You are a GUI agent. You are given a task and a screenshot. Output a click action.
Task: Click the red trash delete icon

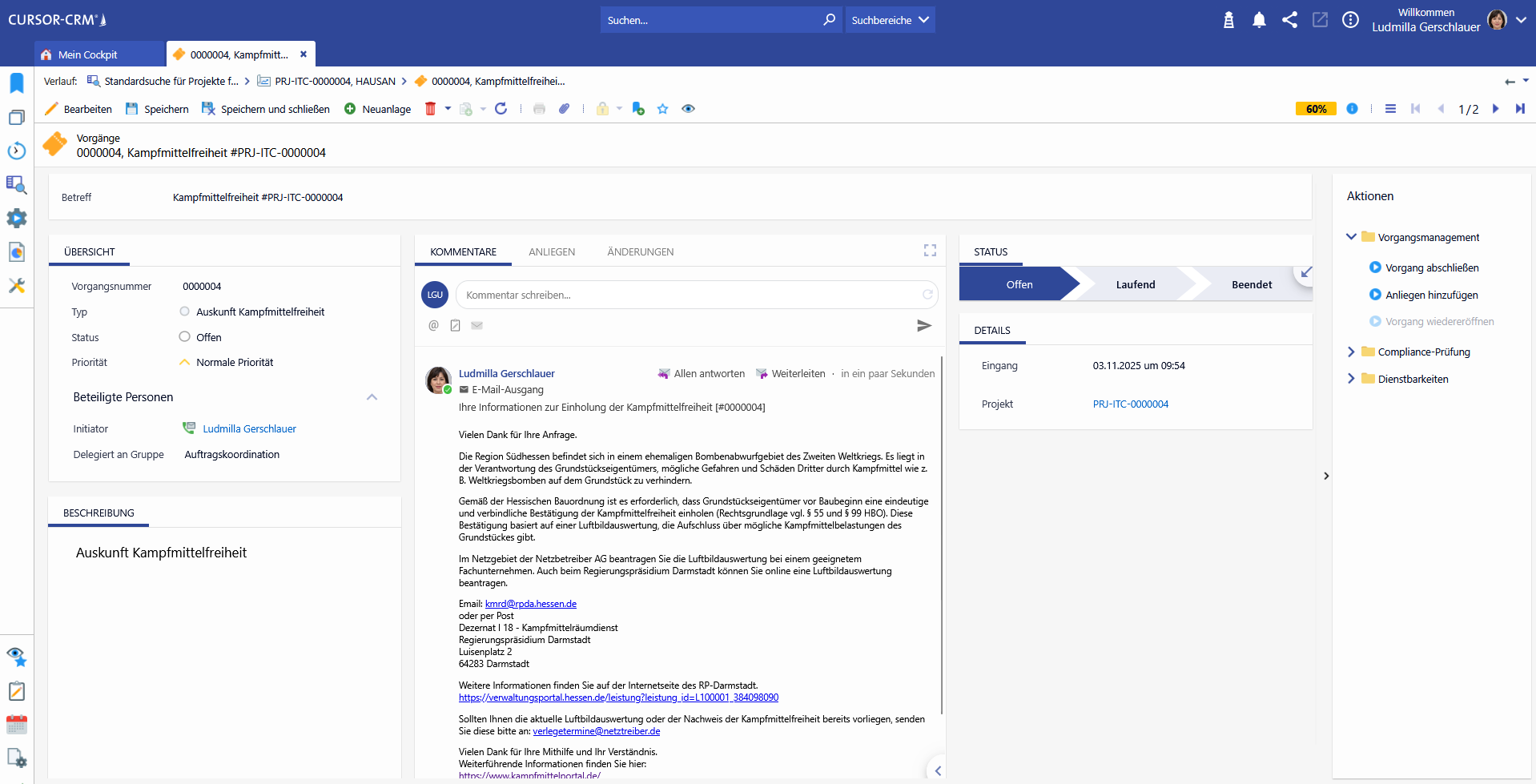[430, 109]
